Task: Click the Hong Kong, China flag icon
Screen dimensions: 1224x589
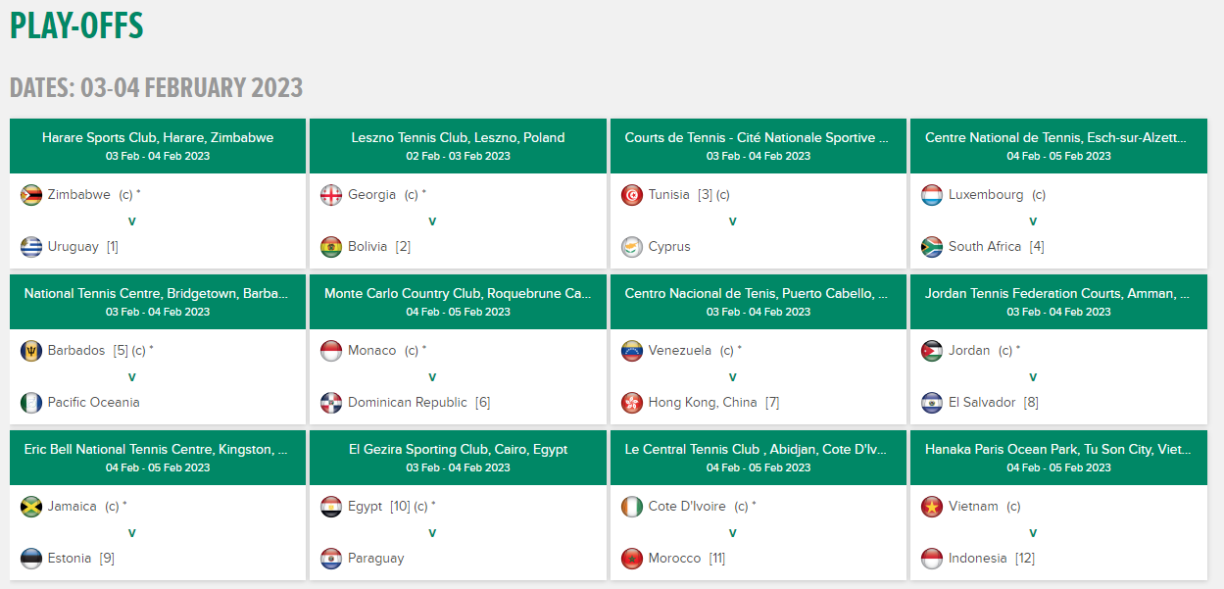Action: (x=631, y=403)
